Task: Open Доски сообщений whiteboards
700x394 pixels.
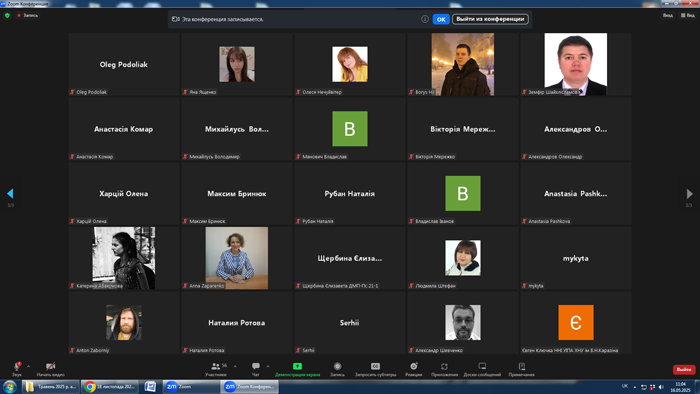Action: coord(482,369)
